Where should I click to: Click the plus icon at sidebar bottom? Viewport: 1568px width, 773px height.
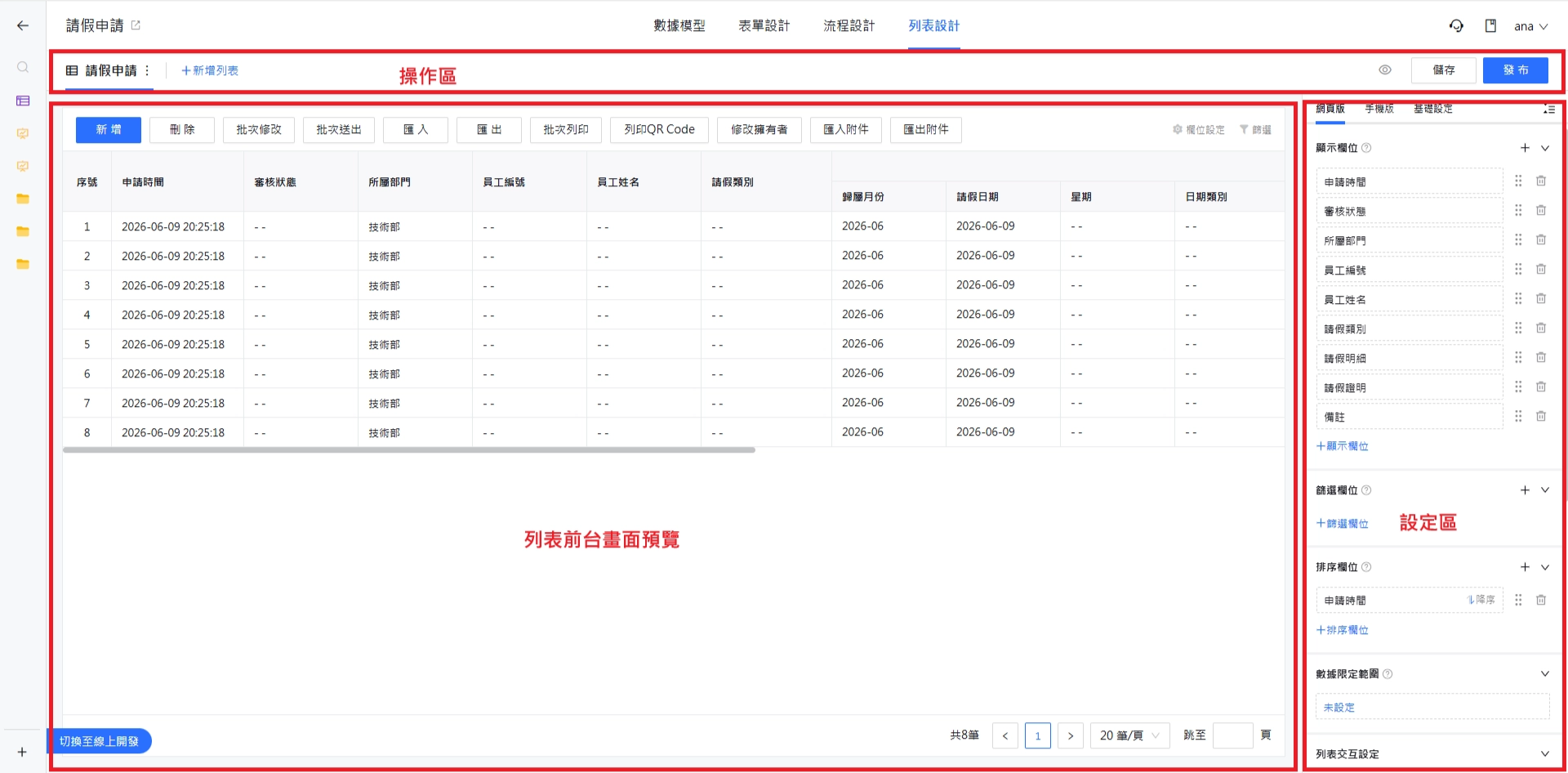point(22,752)
